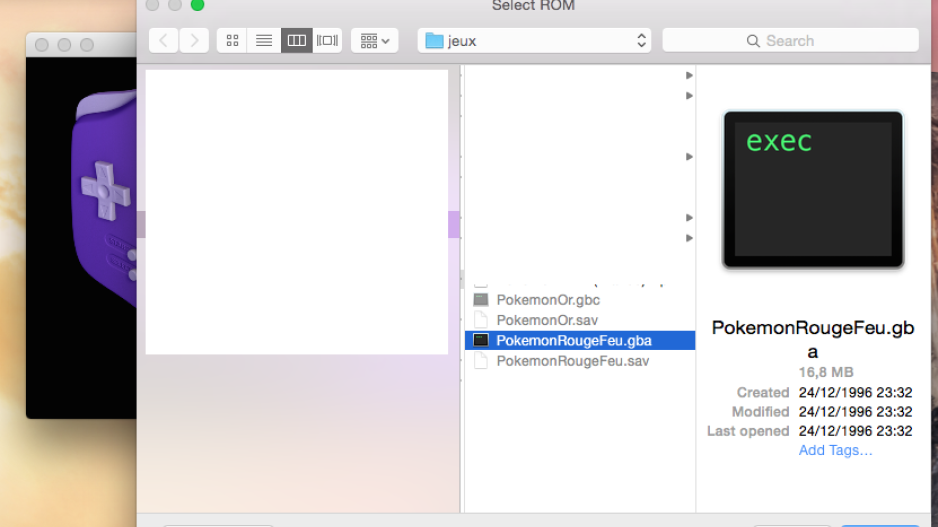The width and height of the screenshot is (938, 527).
Task: Click the 16,8 MB file size text
Action: pyautogui.click(x=826, y=372)
